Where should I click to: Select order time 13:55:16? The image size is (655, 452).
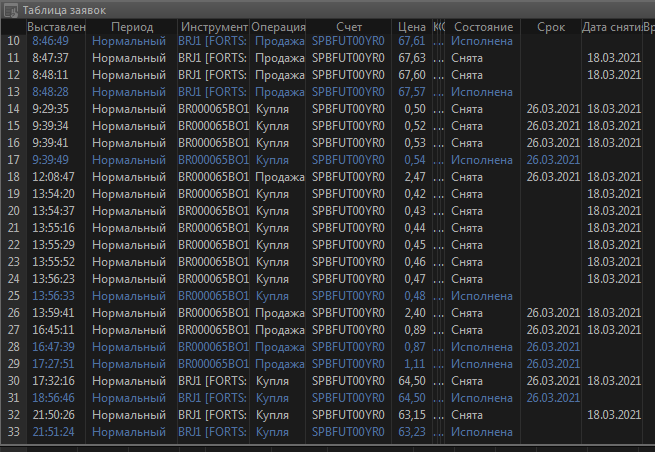[53, 228]
